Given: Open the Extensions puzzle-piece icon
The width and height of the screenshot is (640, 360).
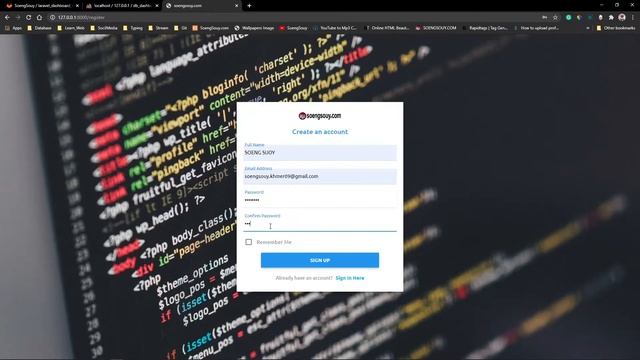Looking at the screenshot, I should pos(611,18).
